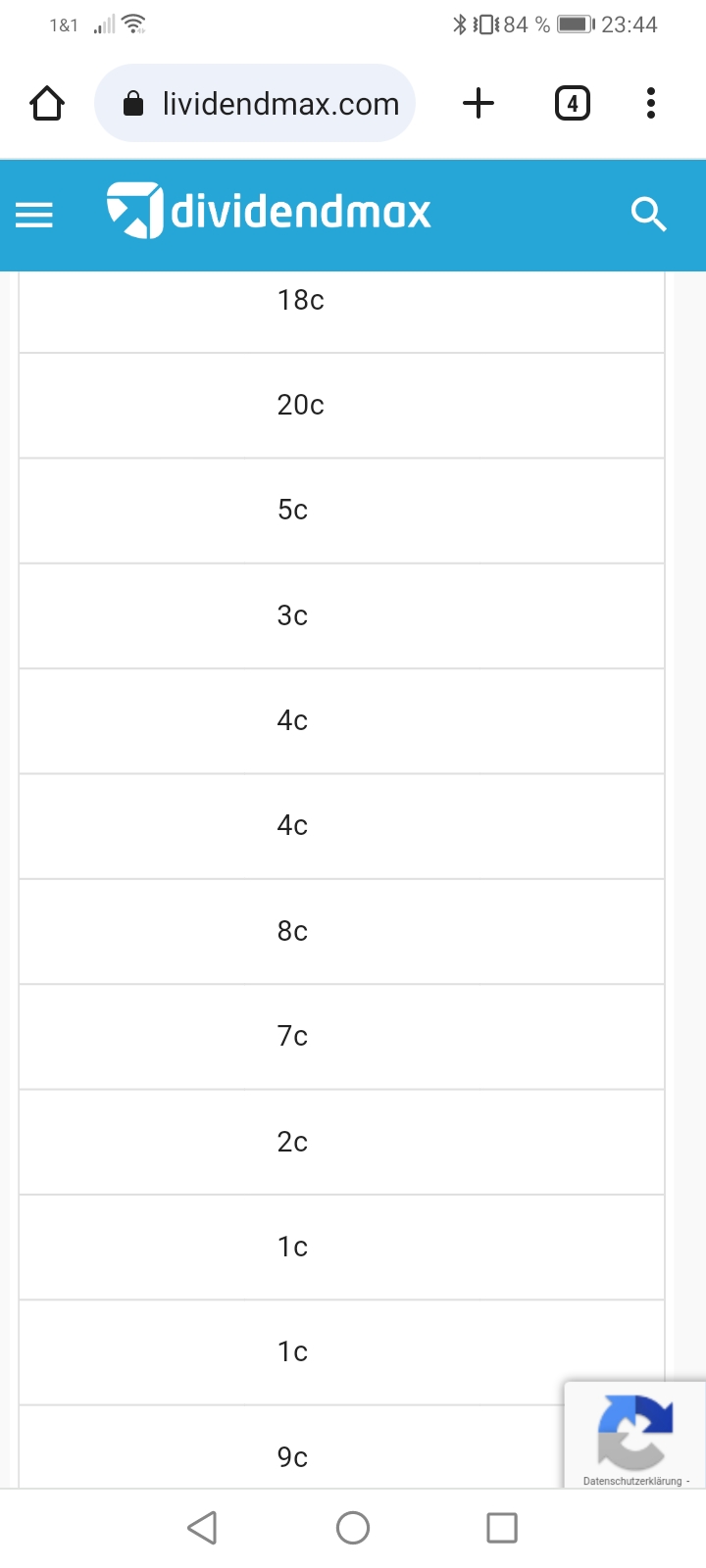This screenshot has height=1568, width=706.
Task: Click the dividendmax logo
Action: click(269, 211)
